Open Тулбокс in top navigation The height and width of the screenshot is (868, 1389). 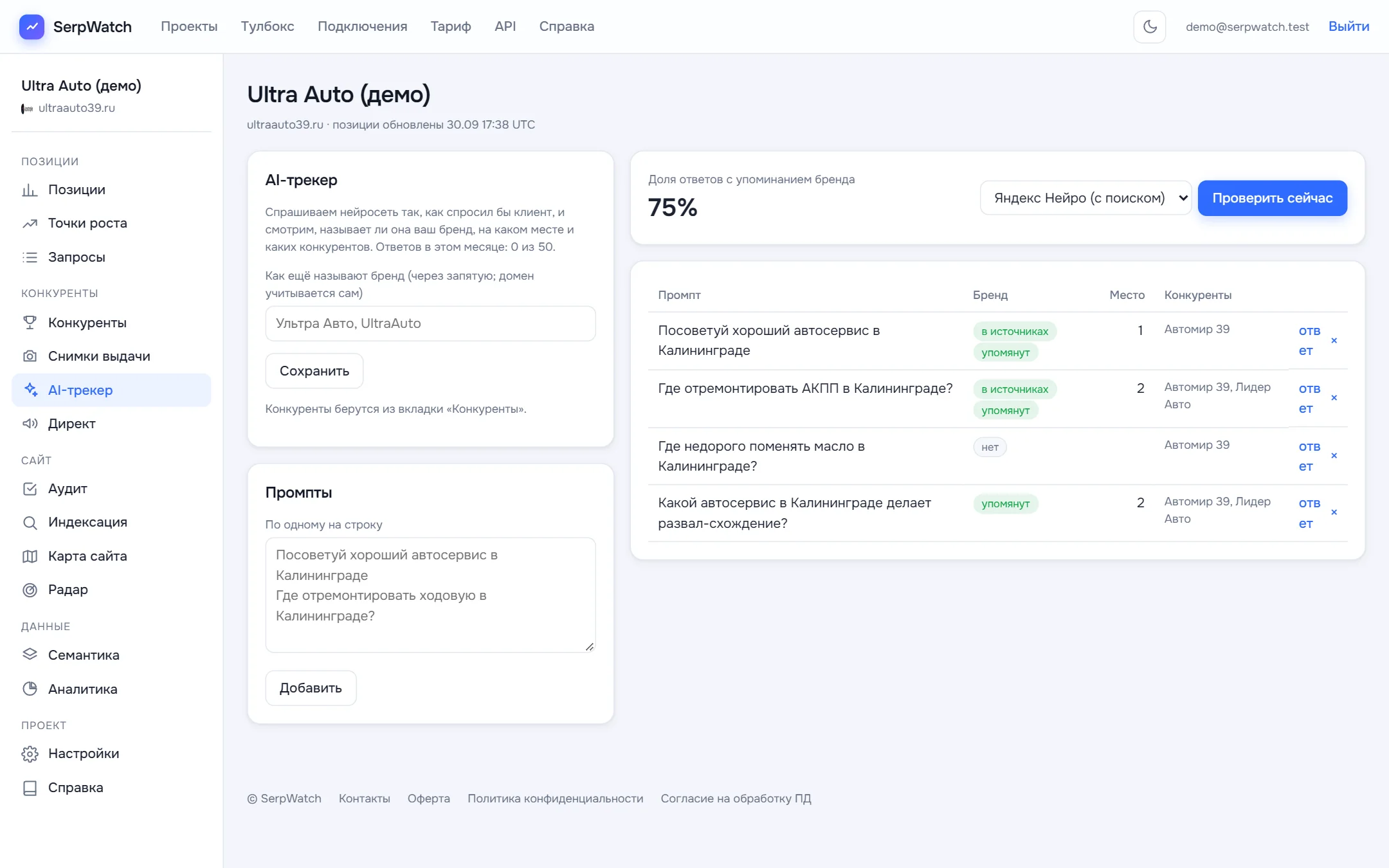(x=268, y=26)
